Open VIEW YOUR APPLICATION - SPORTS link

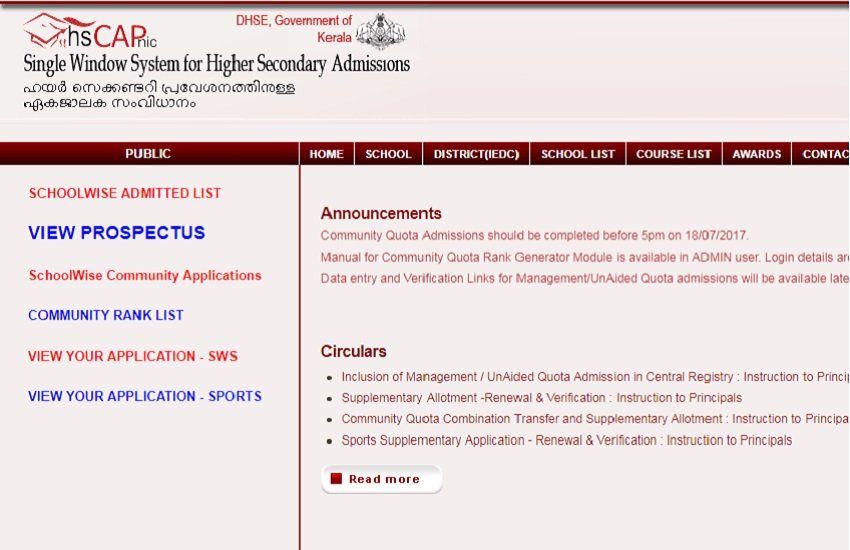click(145, 396)
